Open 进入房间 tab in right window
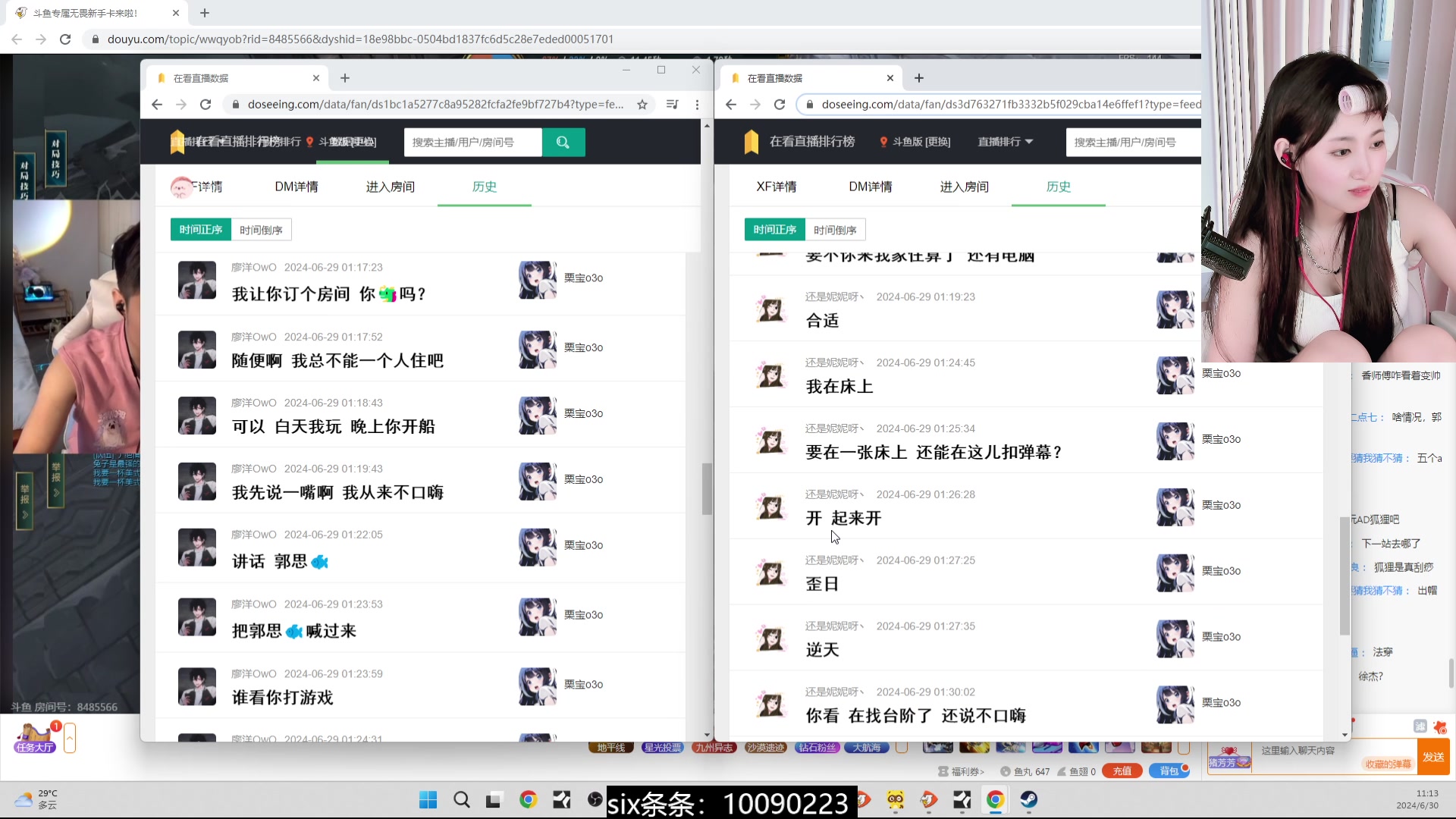The height and width of the screenshot is (819, 1456). [964, 187]
